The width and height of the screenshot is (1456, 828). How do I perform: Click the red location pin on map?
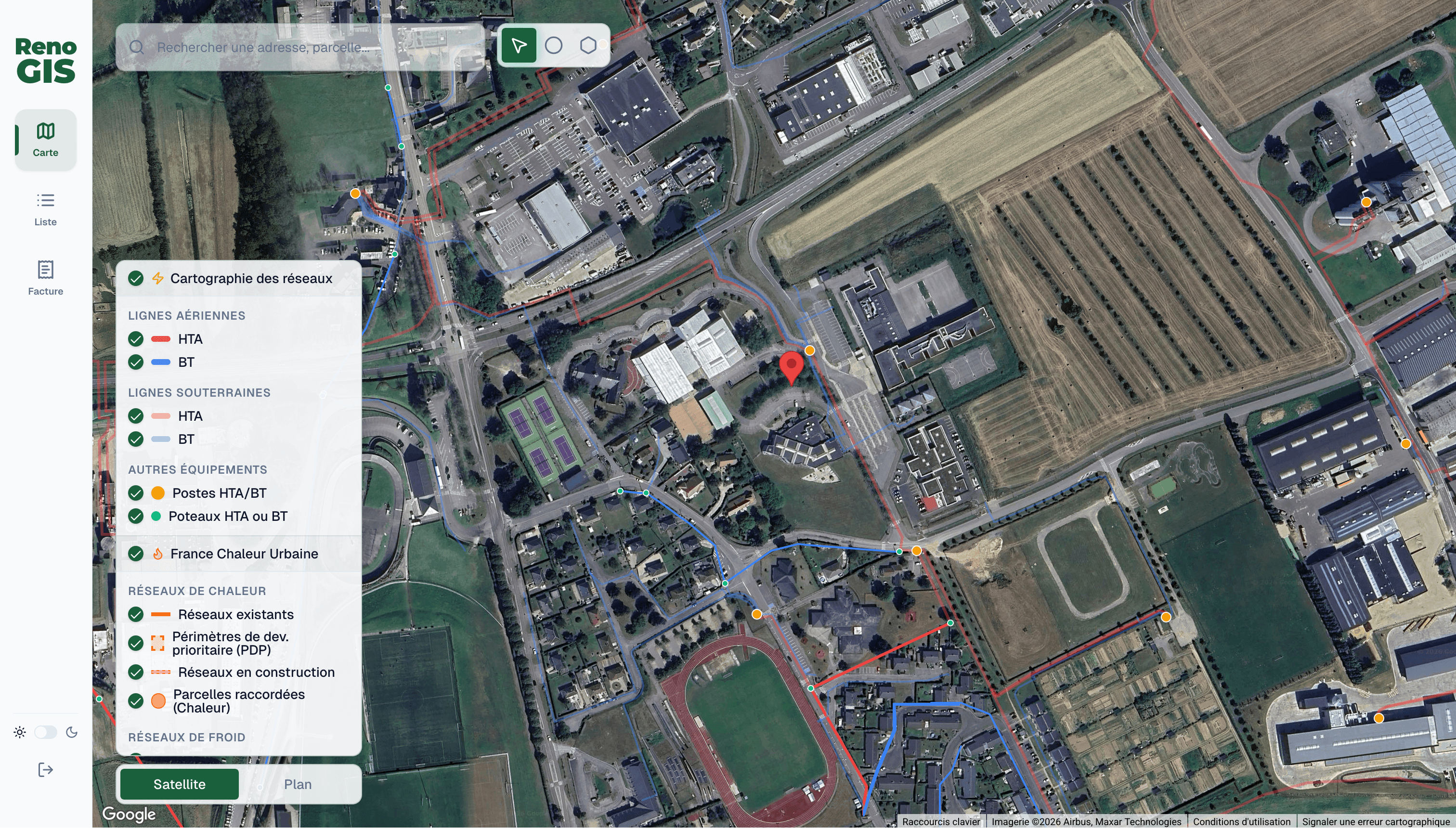[x=791, y=367]
